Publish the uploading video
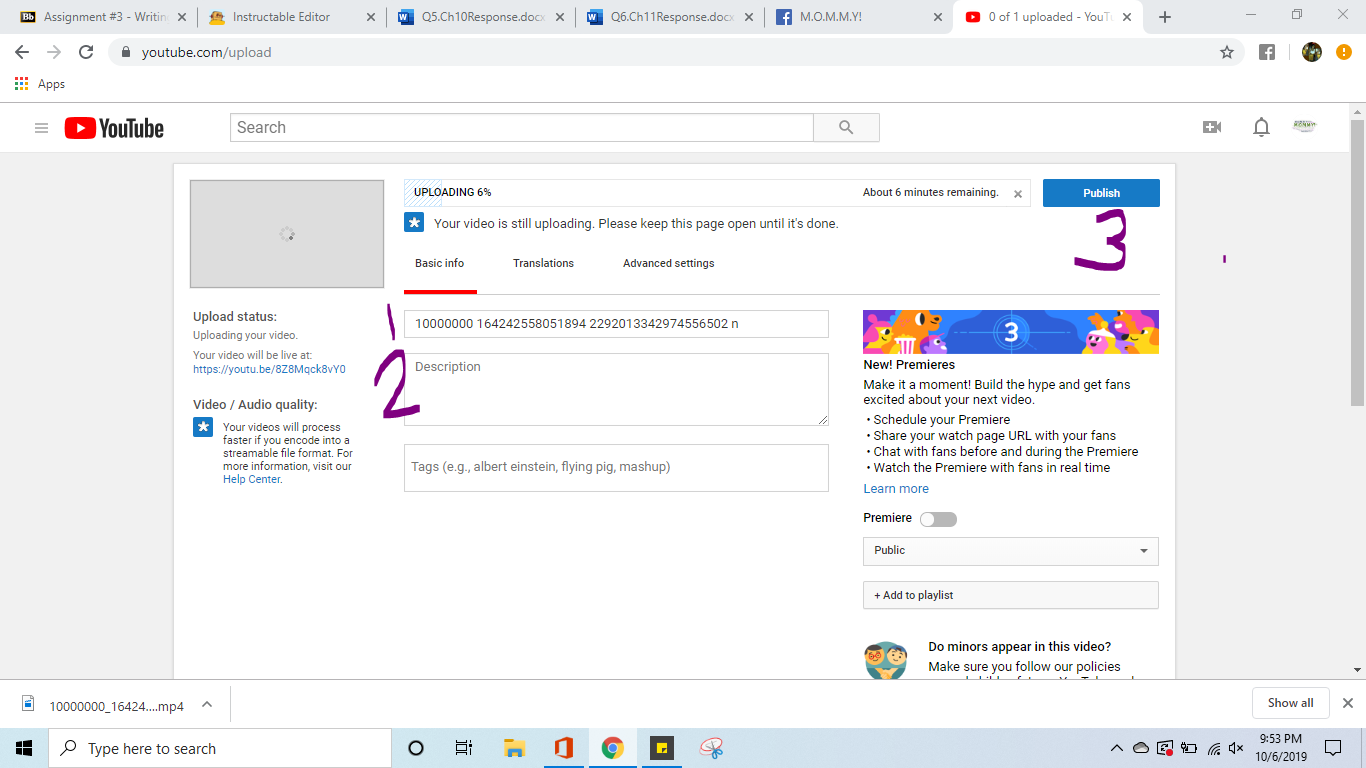Screen dimensions: 1366x768 1100,193
